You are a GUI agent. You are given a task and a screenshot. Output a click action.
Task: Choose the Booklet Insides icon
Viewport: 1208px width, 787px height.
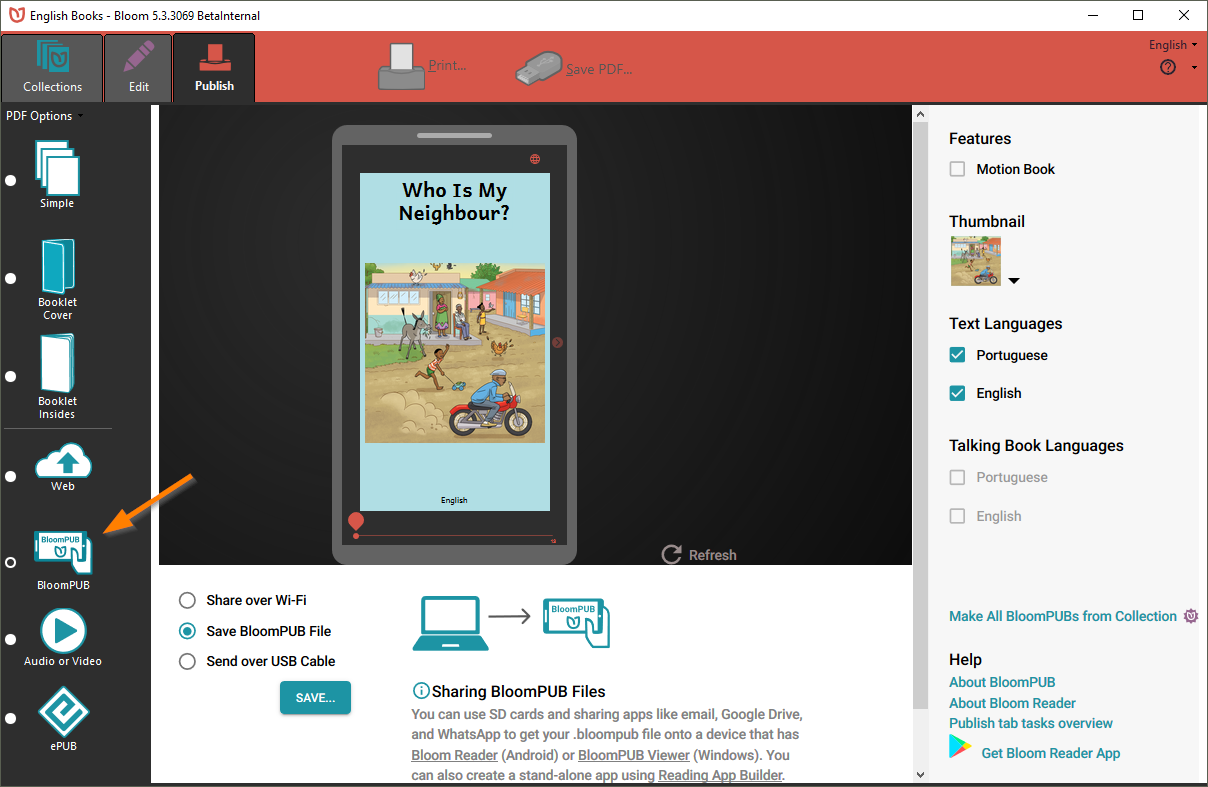[x=57, y=363]
